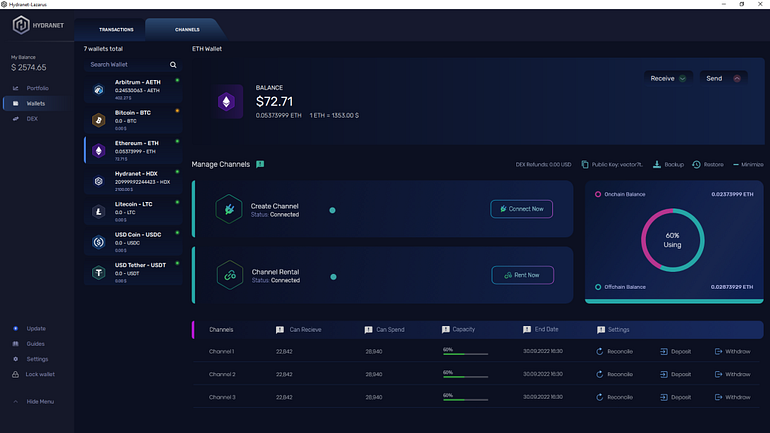Viewport: 770px width, 433px height.
Task: Reconcile Channel 3
Action: (x=614, y=397)
